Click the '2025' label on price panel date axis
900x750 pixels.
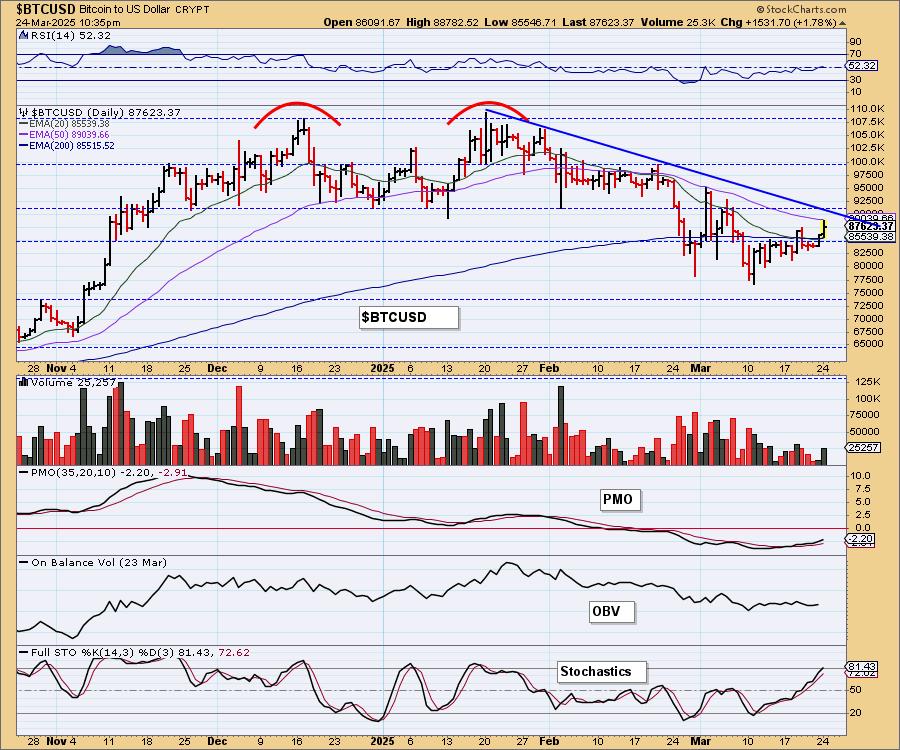pos(382,368)
